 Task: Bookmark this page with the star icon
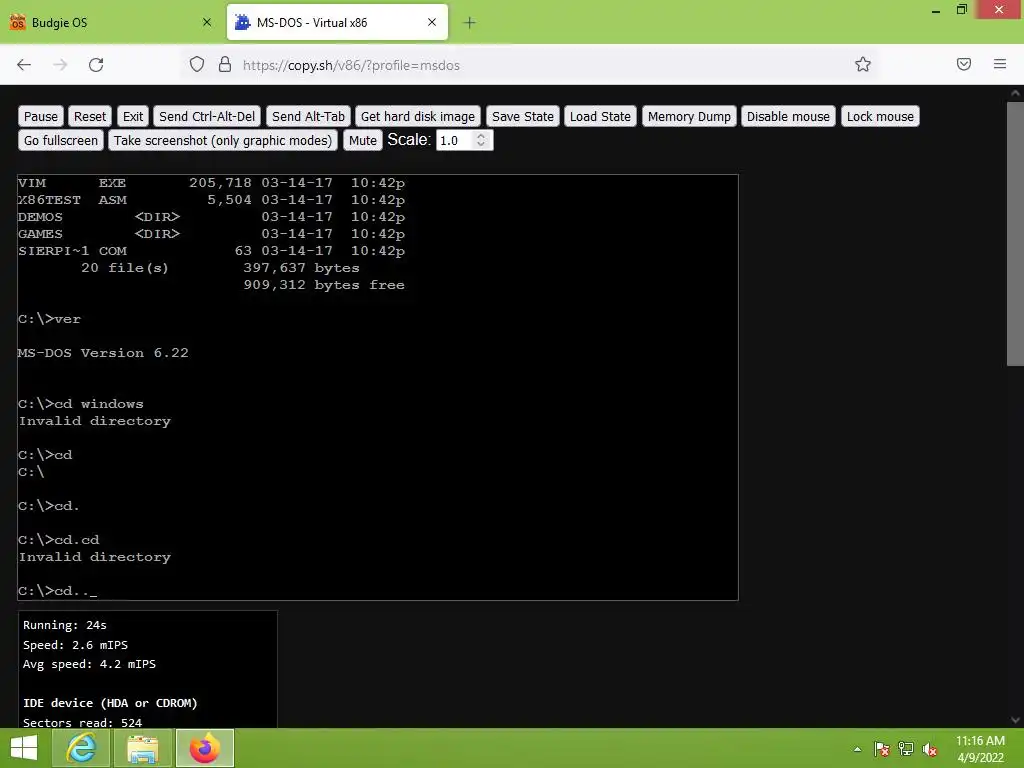click(x=863, y=64)
